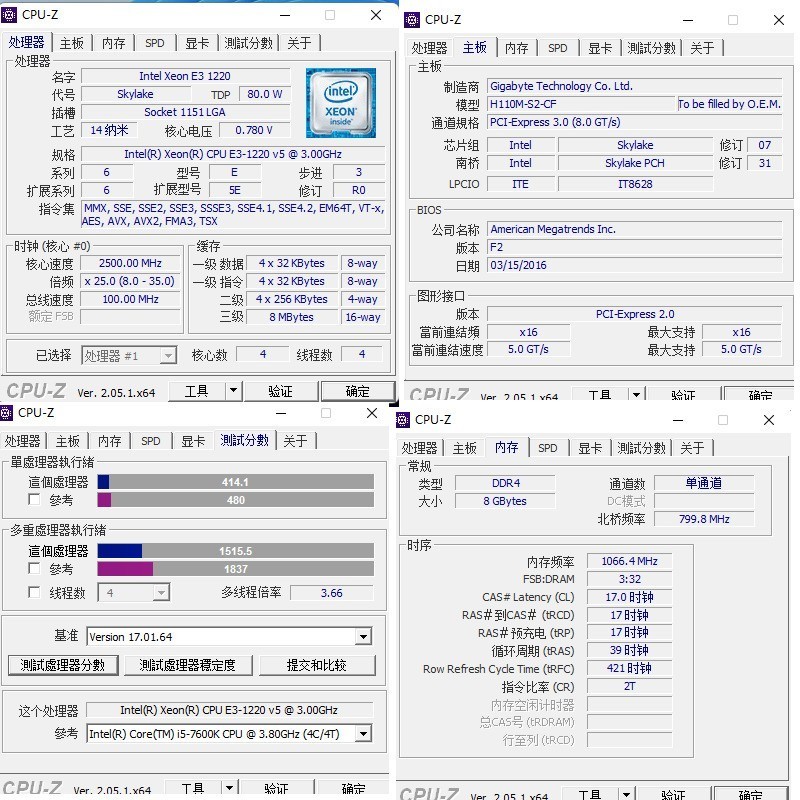
Task: Click the CPU-Z icon in the processor window title bar
Action: [x=10, y=16]
